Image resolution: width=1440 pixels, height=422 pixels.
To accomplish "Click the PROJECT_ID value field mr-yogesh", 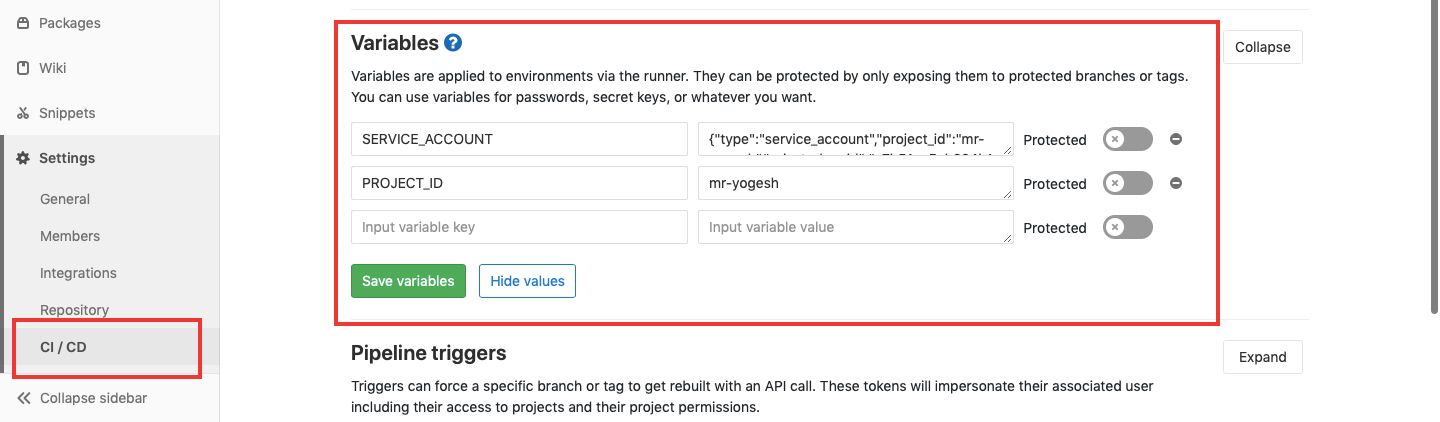I will (856, 183).
